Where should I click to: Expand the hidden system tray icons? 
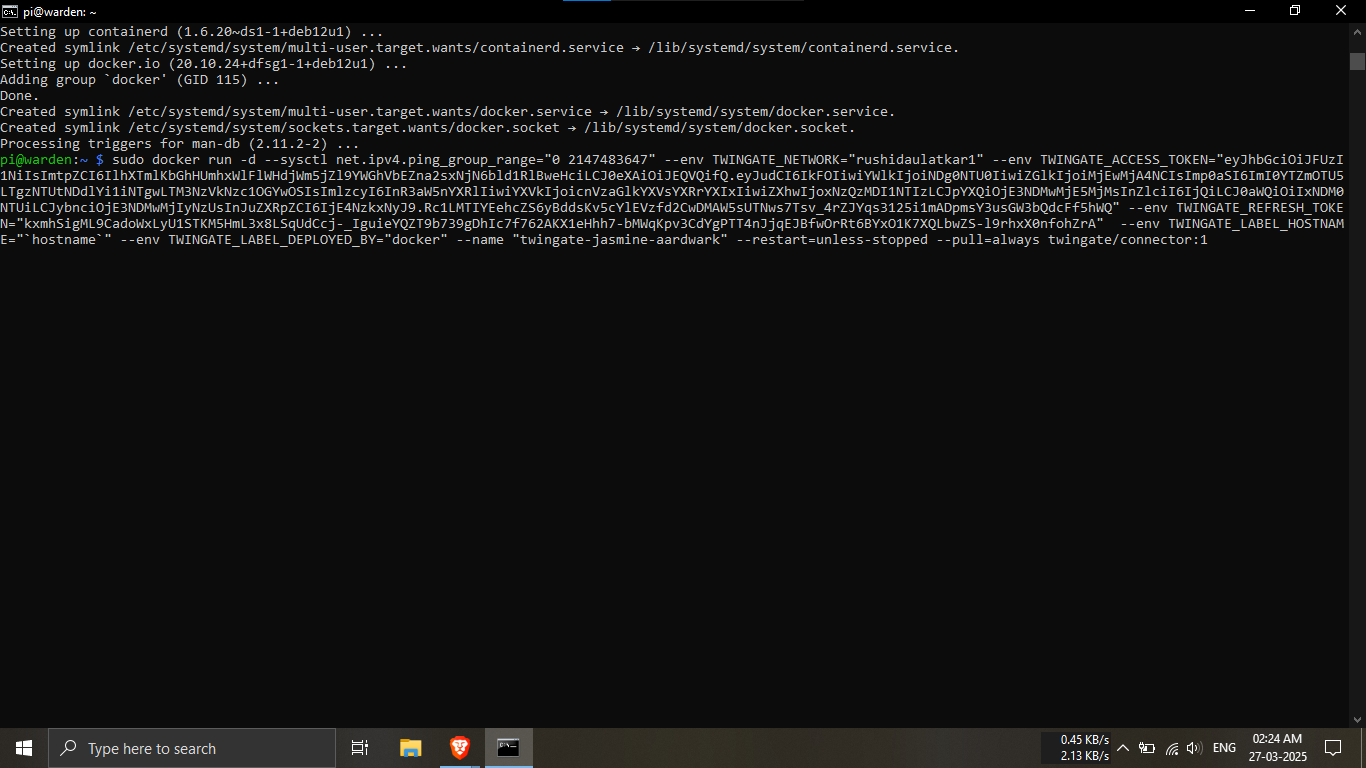point(1123,748)
